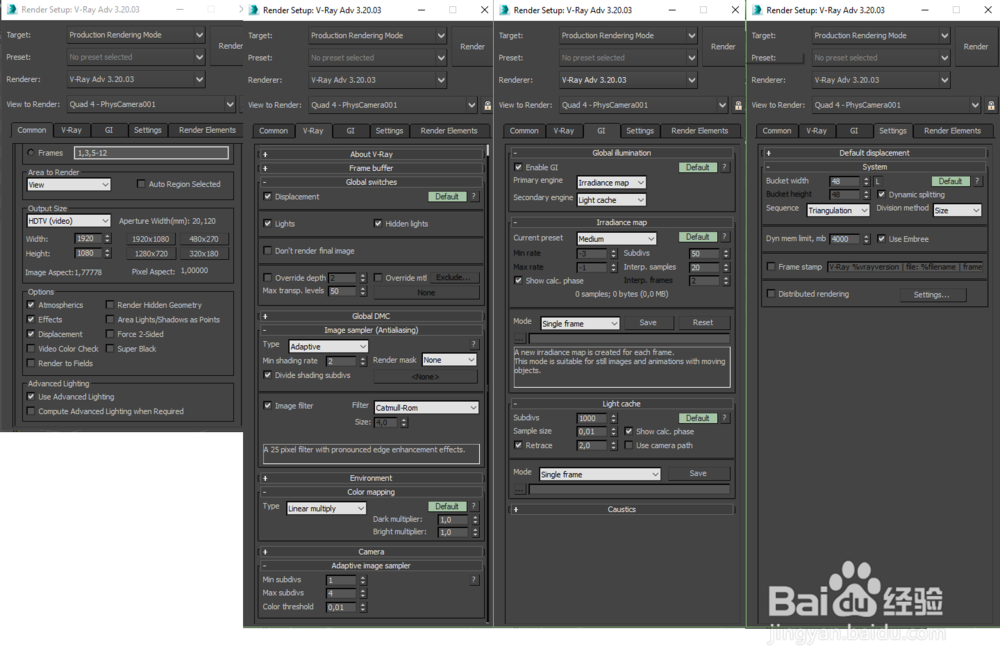Toggle Enable GI checkbox
Screen dimensions: 1000x667
pyautogui.click(x=518, y=167)
